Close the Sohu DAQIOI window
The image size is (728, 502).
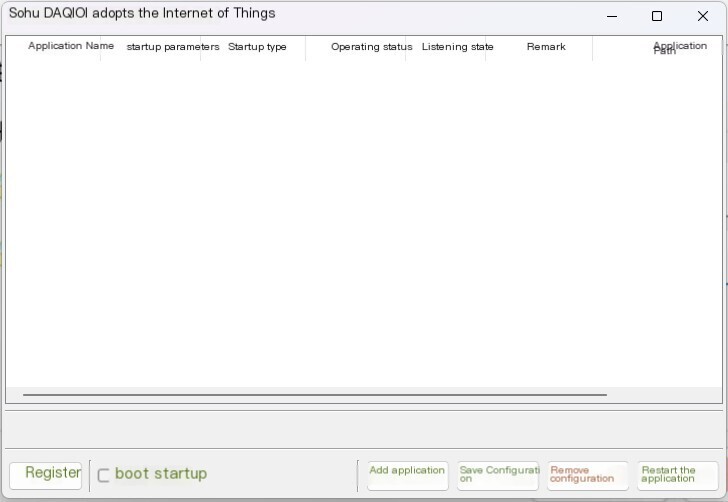702,16
